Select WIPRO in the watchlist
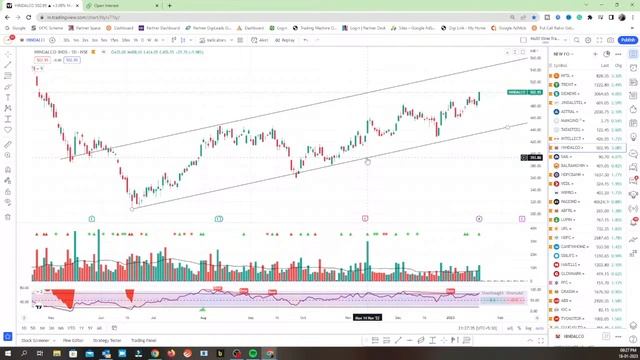Viewport: 640px width, 360px height. tap(587, 192)
